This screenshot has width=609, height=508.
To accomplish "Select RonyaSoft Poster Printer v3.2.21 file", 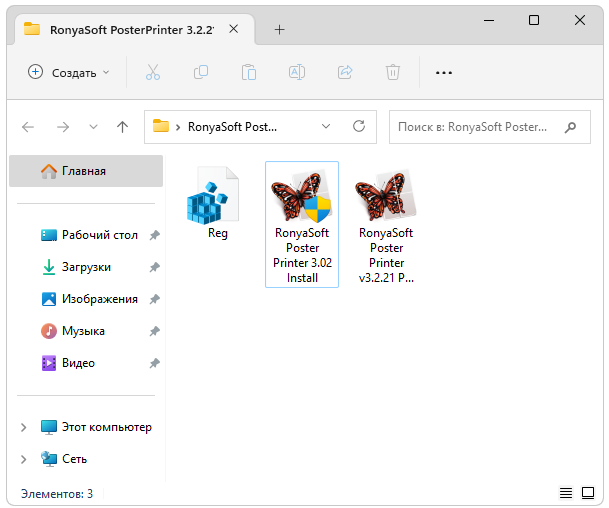I will point(386,224).
